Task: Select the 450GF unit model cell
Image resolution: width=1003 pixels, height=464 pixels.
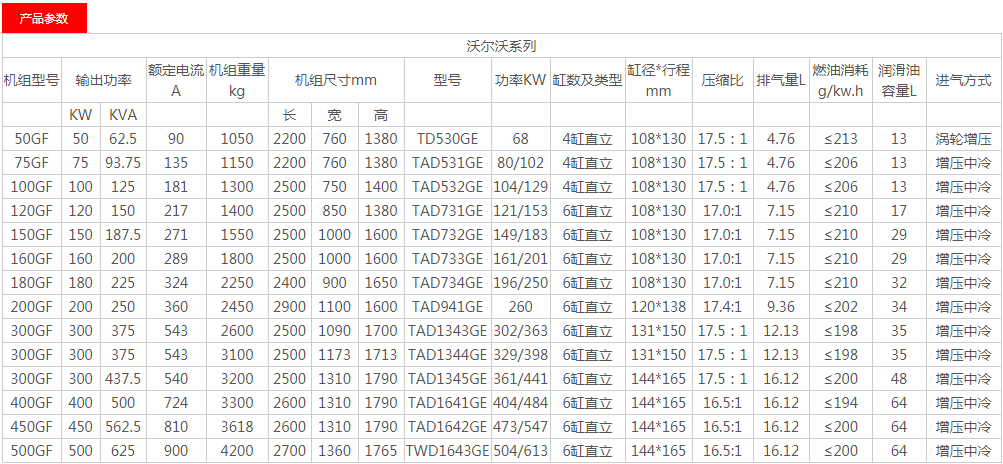Action: click(x=31, y=428)
